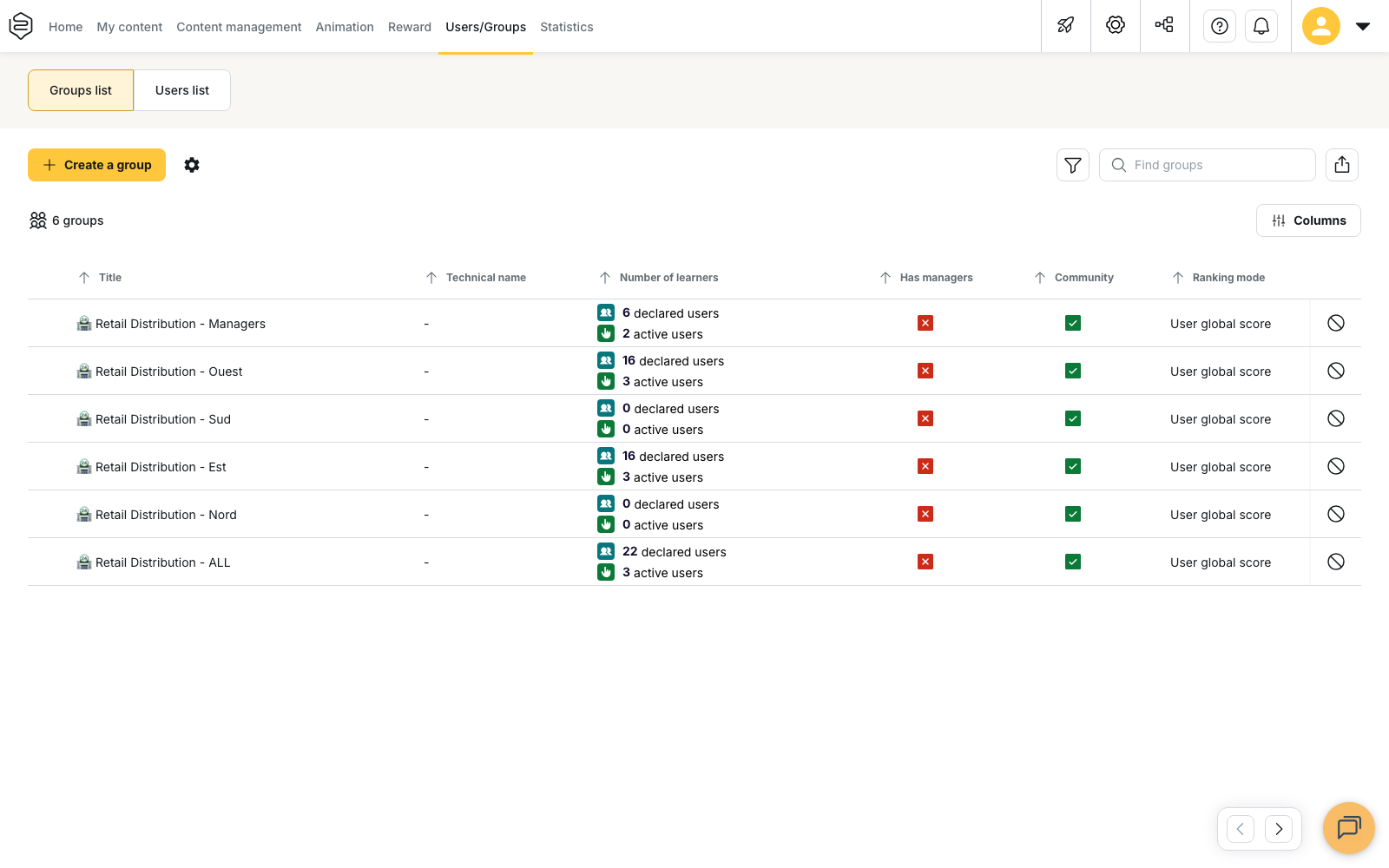Viewport: 1389px width, 868px height.
Task: Click the user avatar icon
Action: click(x=1321, y=26)
